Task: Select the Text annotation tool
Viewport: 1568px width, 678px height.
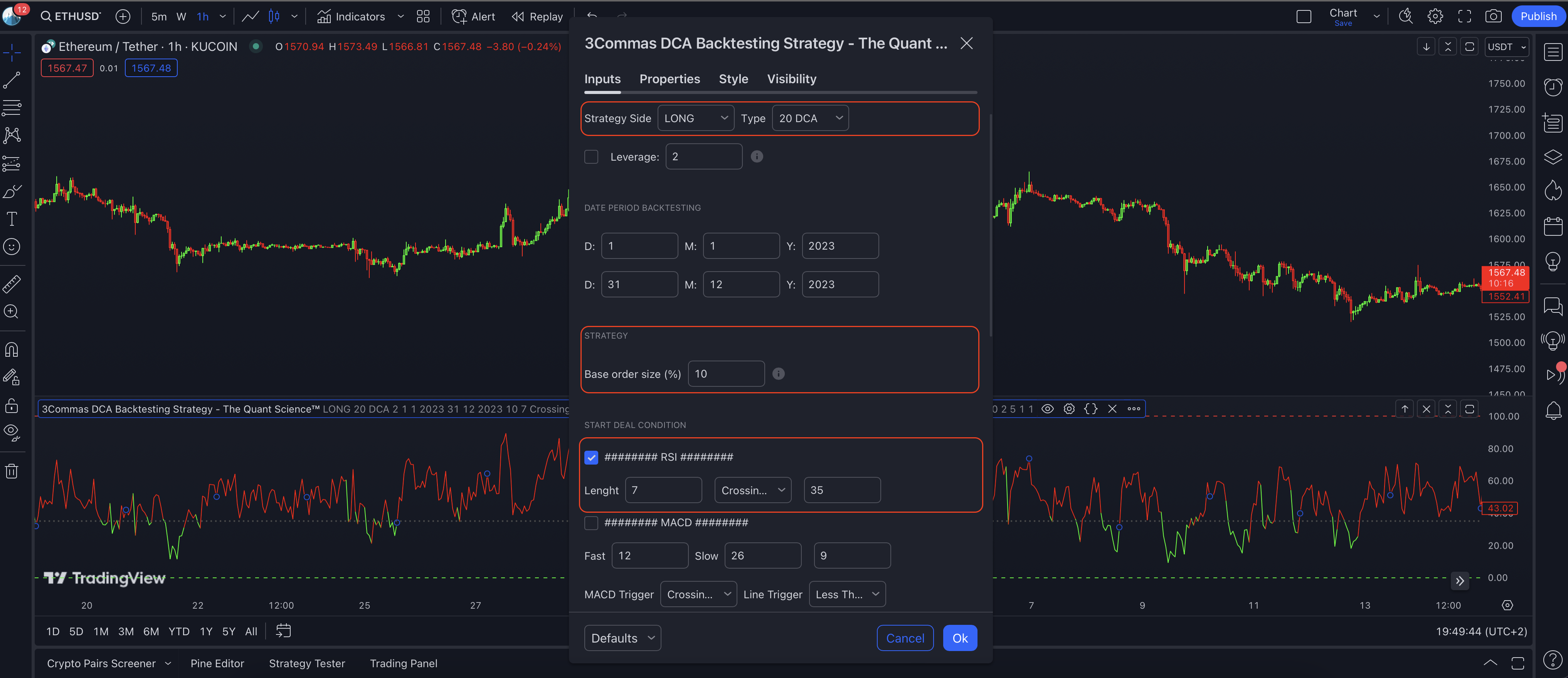Action: 12,218
